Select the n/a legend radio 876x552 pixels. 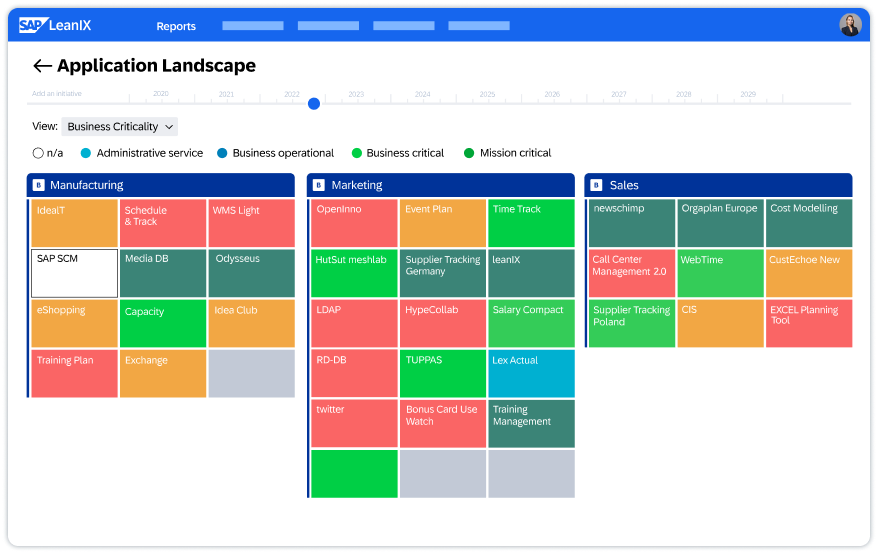pos(38,153)
